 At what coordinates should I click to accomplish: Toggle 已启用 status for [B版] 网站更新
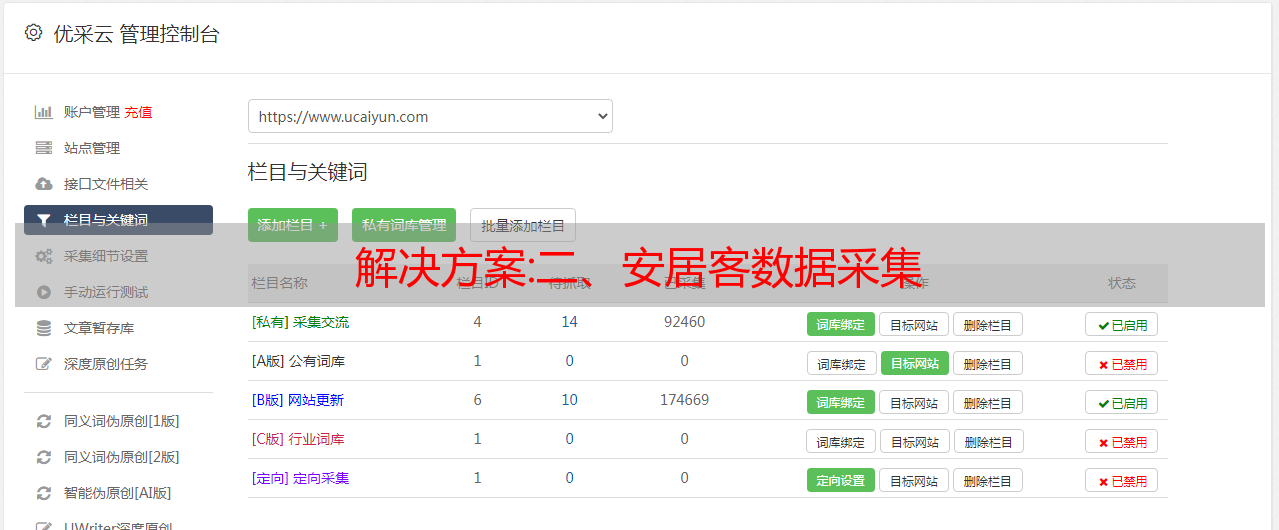(1122, 402)
